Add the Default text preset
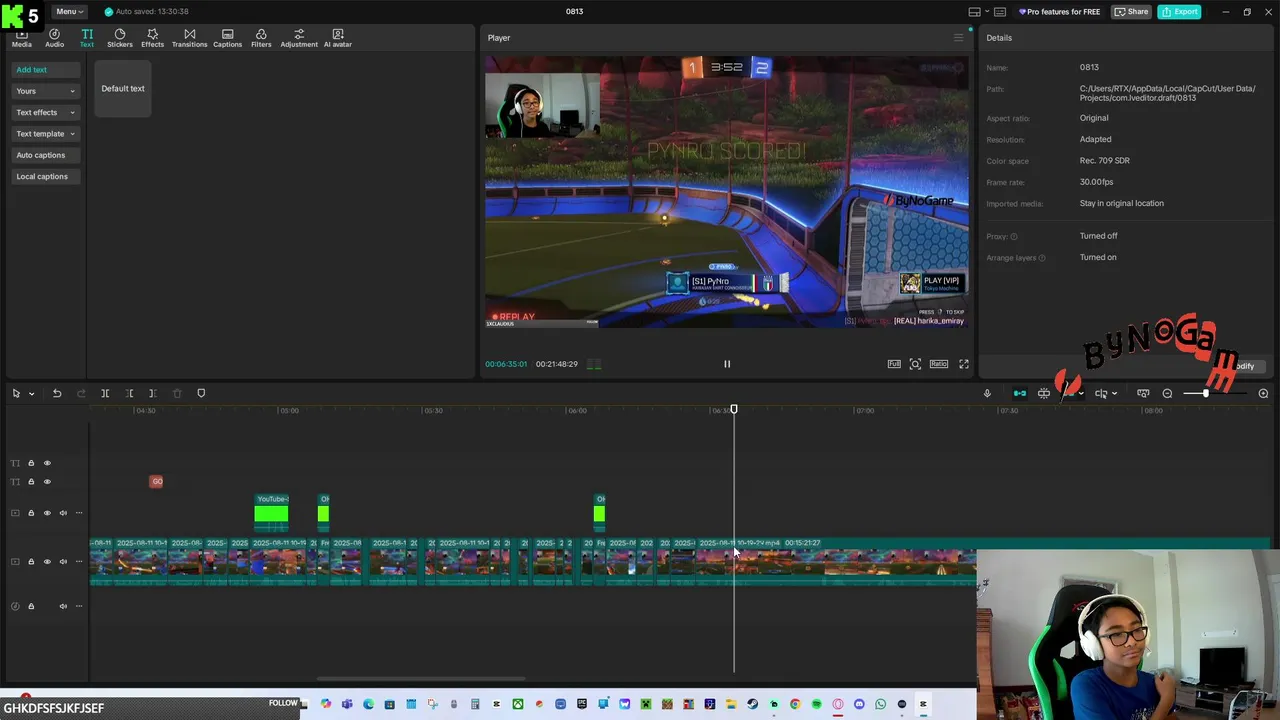The width and height of the screenshot is (1280, 720). point(123,88)
